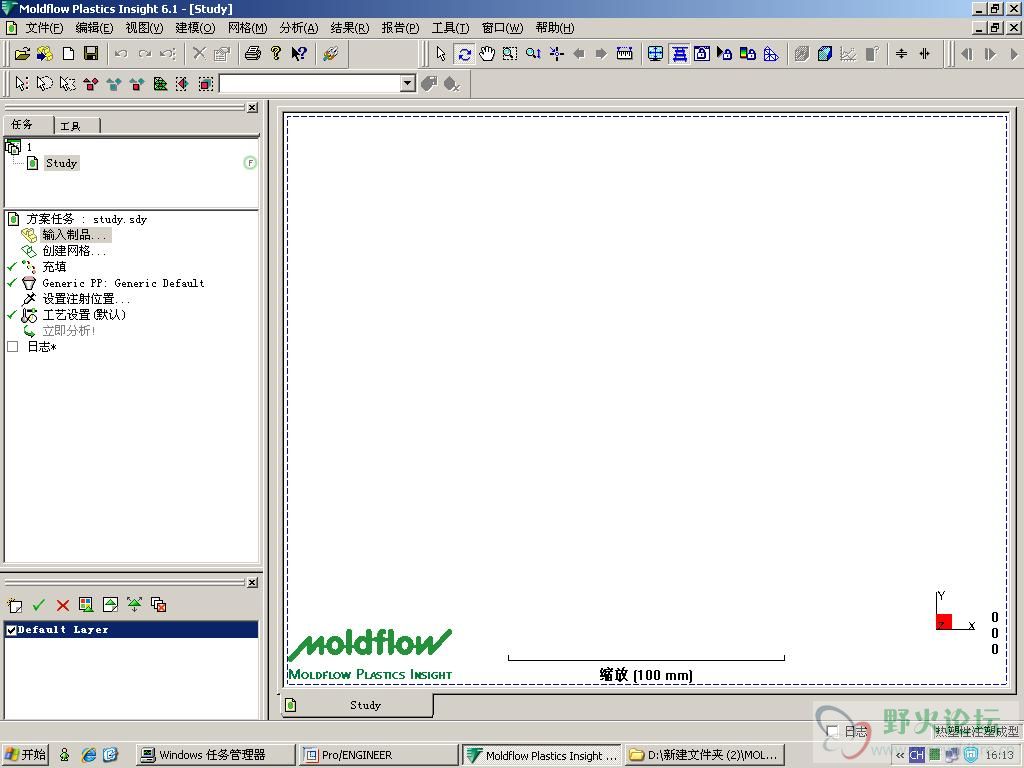Click 立即分析! task
The height and width of the screenshot is (768, 1024).
69,331
